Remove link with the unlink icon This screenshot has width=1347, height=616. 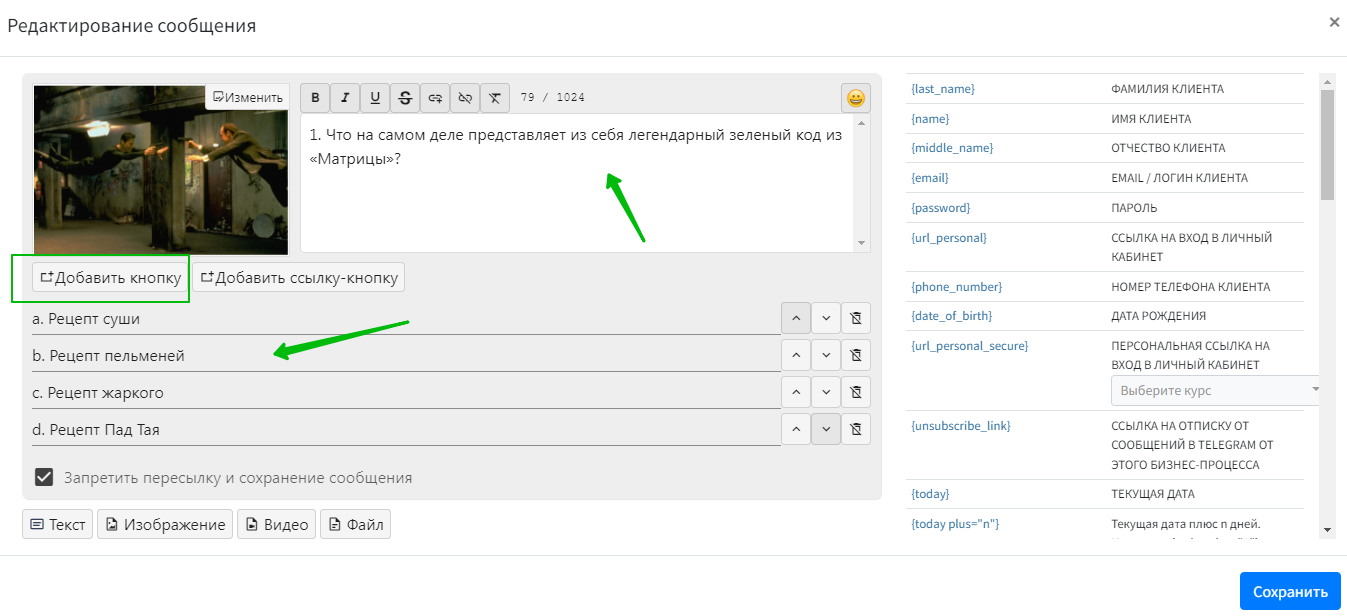click(x=465, y=97)
